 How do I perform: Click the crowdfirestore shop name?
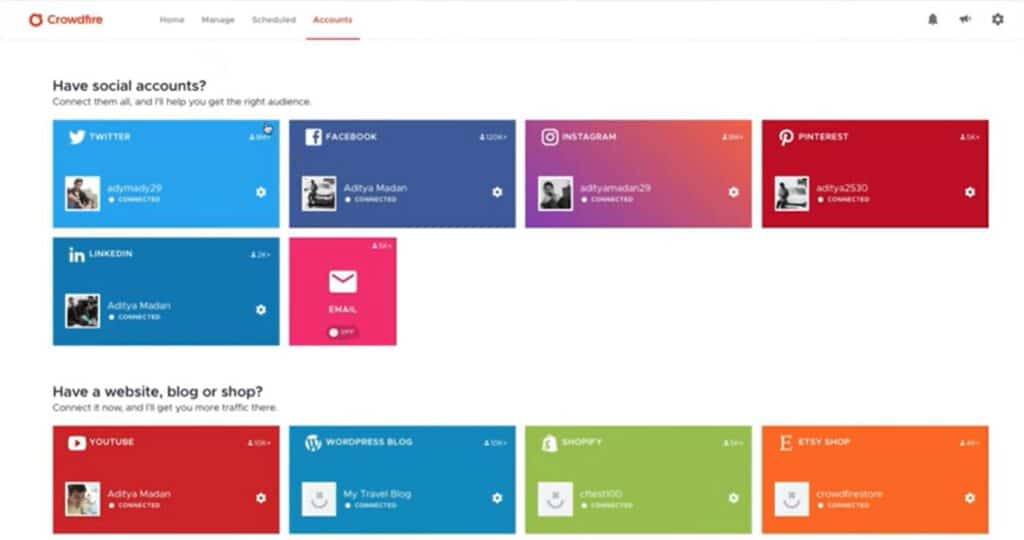point(849,494)
